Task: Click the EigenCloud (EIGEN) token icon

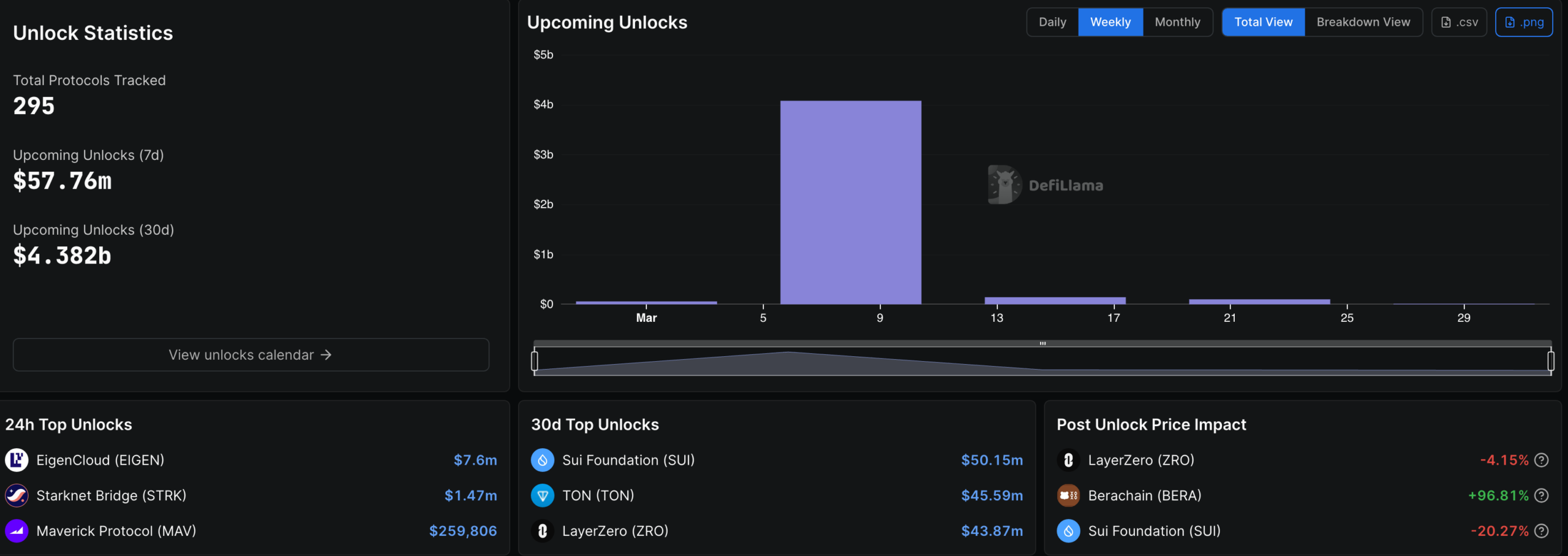Action: (17, 460)
